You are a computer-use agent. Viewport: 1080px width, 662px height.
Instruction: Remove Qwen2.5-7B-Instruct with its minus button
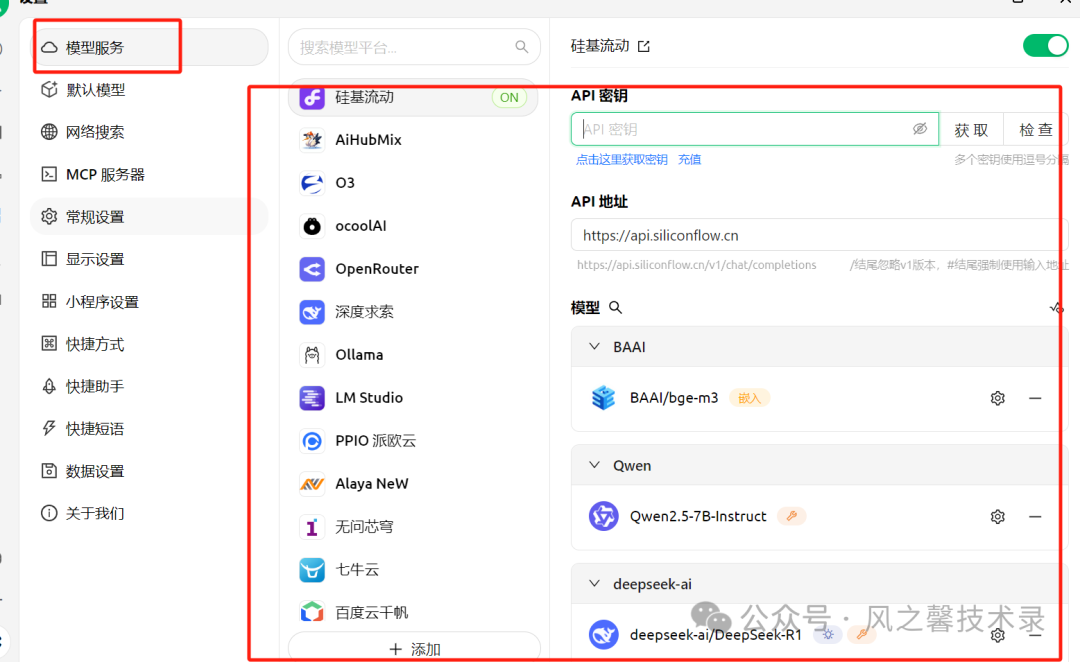[x=1035, y=517]
